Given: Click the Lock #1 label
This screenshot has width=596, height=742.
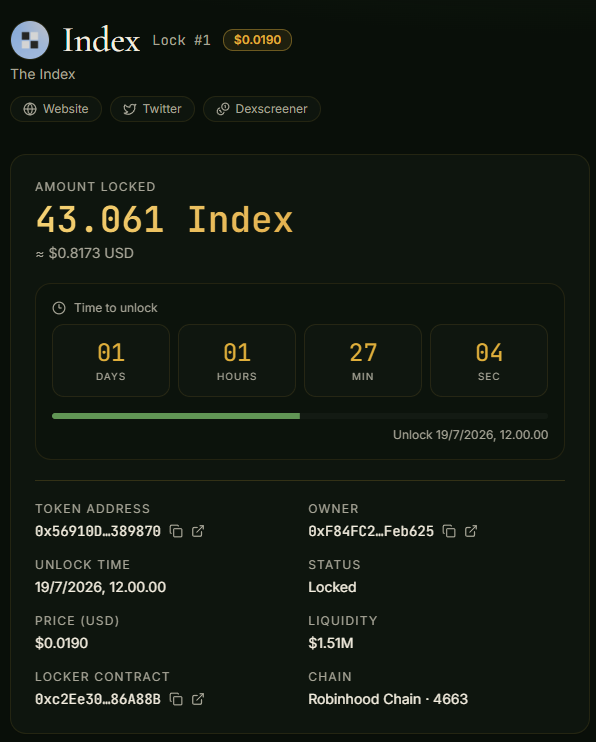Looking at the screenshot, I should click(181, 41).
